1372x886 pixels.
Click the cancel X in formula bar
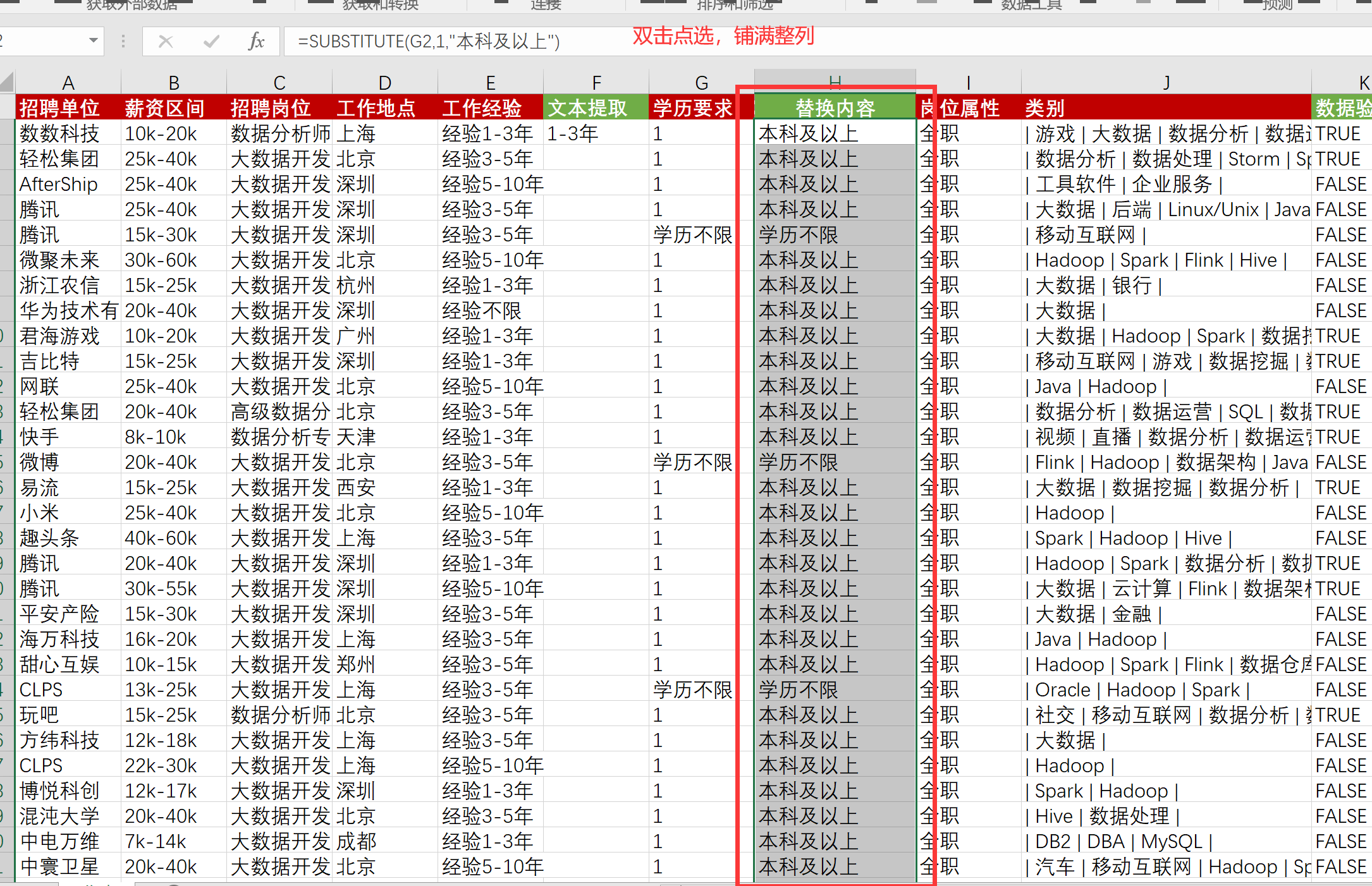click(x=166, y=42)
